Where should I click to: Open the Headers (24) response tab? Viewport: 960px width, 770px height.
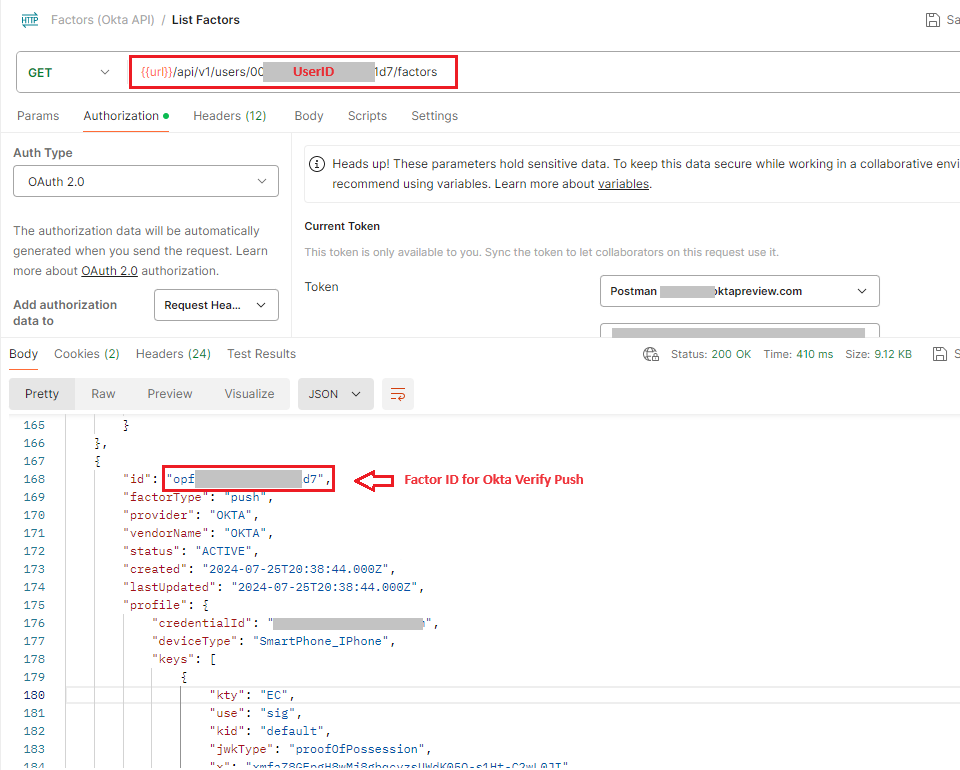(x=173, y=354)
